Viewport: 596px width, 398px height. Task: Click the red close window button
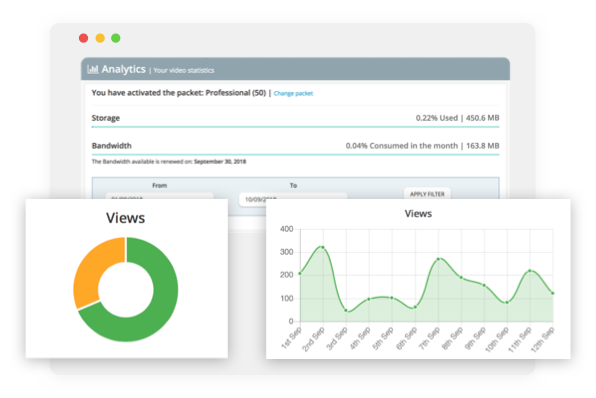84,38
